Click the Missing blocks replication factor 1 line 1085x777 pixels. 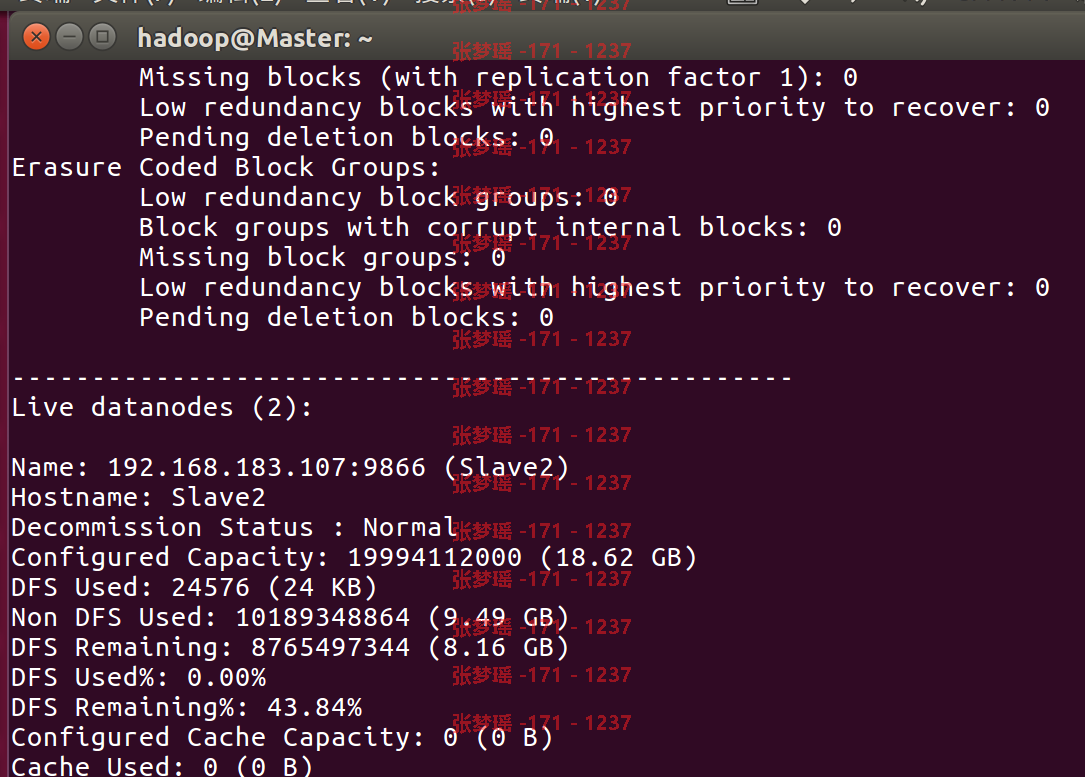click(x=498, y=77)
